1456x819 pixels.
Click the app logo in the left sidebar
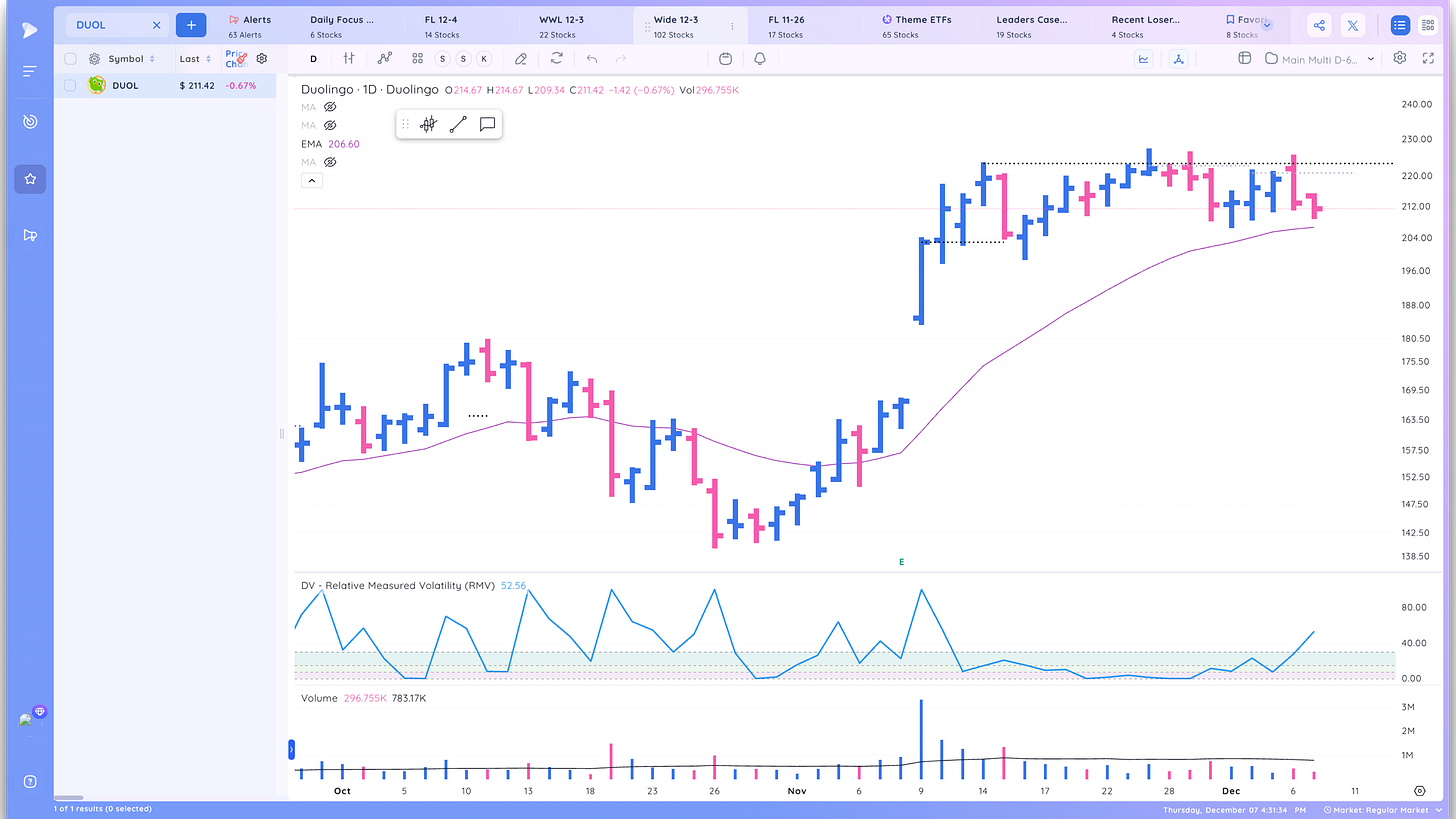pyautogui.click(x=30, y=31)
